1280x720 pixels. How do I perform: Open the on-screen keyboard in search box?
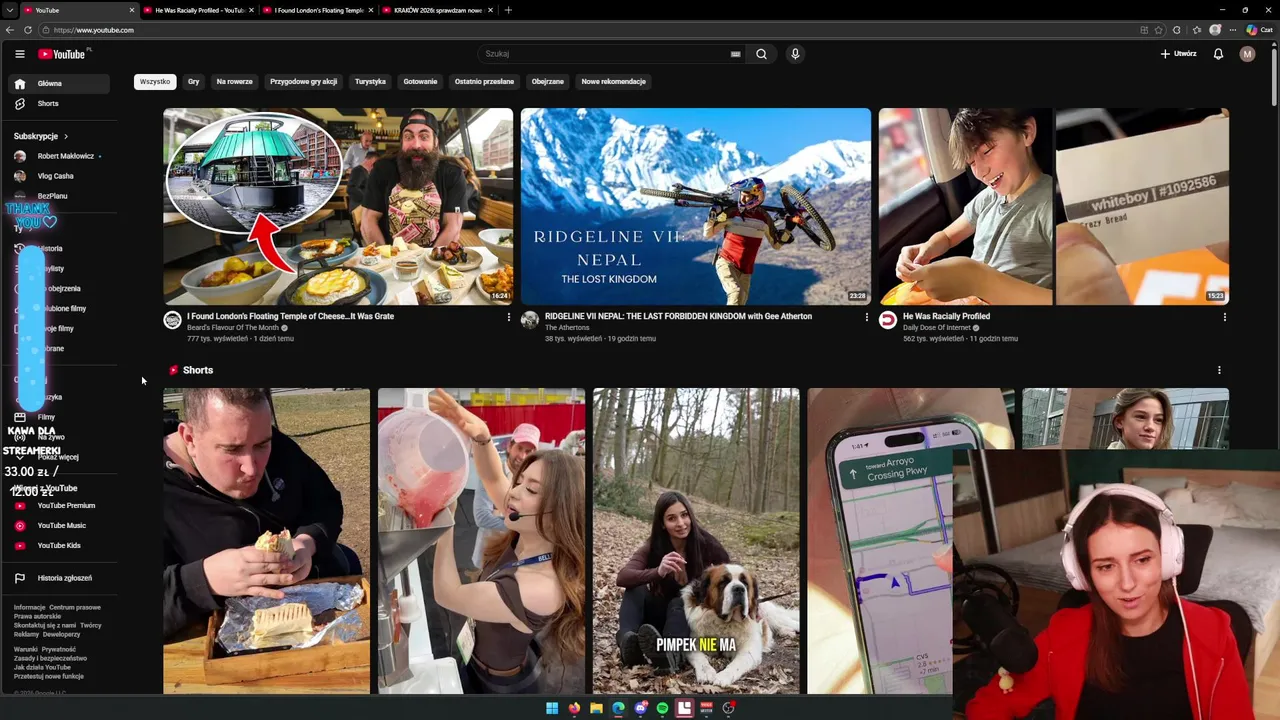pyautogui.click(x=736, y=54)
